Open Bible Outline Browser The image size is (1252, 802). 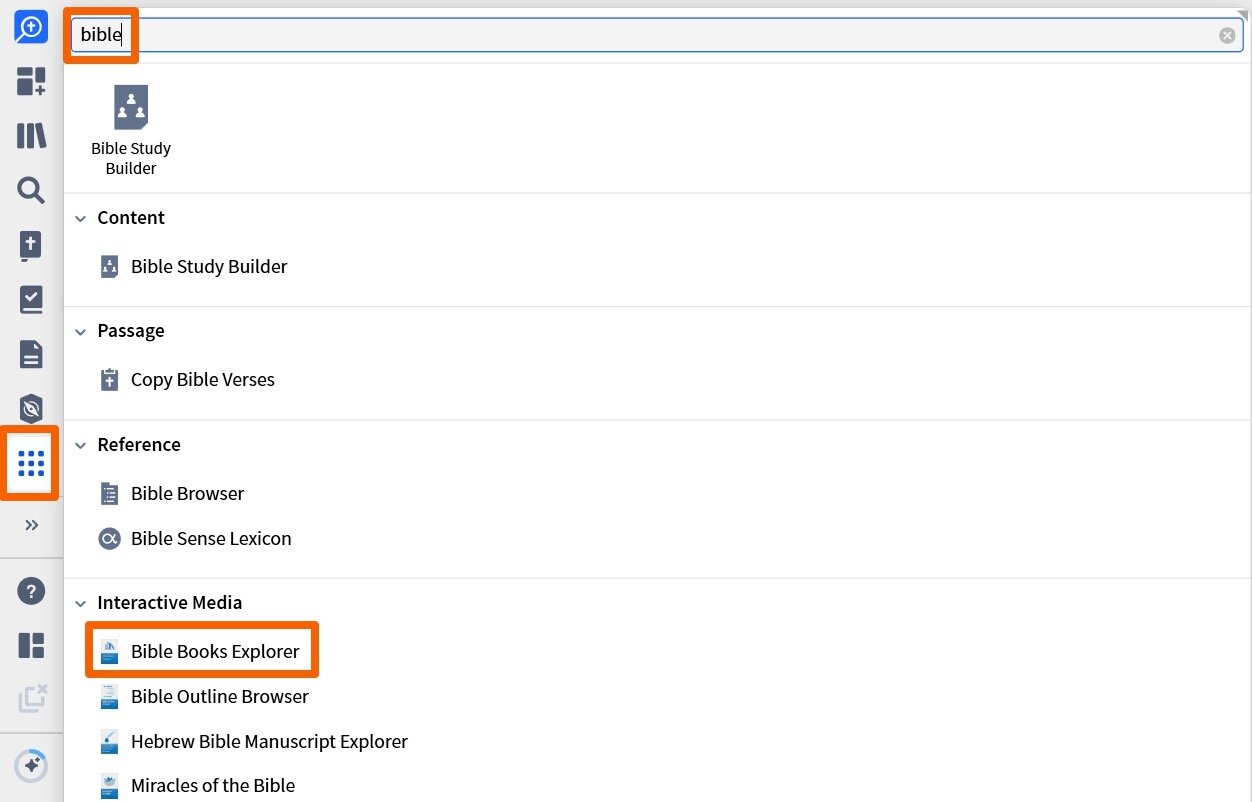pyautogui.click(x=204, y=697)
